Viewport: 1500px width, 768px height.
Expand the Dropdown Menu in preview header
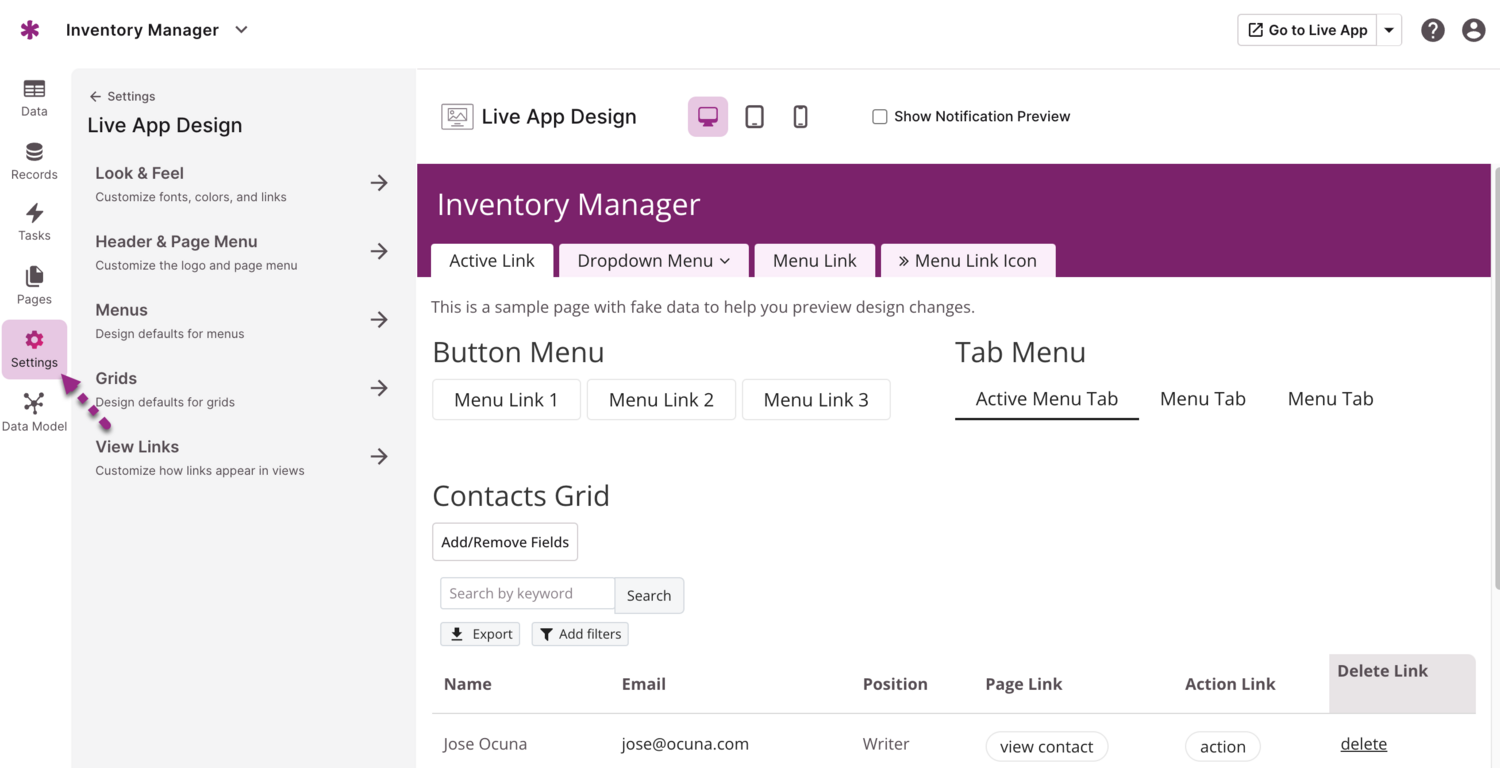653,261
